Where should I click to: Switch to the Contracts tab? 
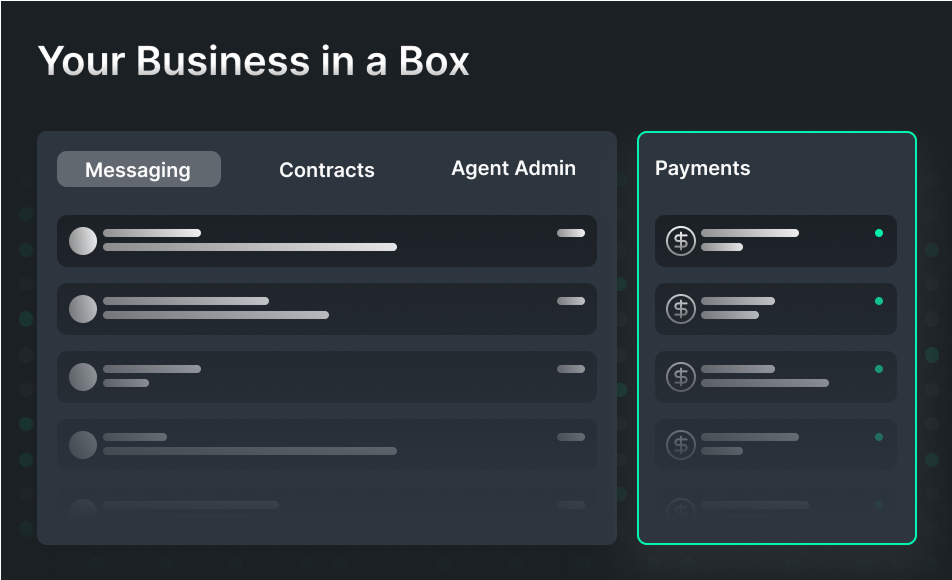327,170
